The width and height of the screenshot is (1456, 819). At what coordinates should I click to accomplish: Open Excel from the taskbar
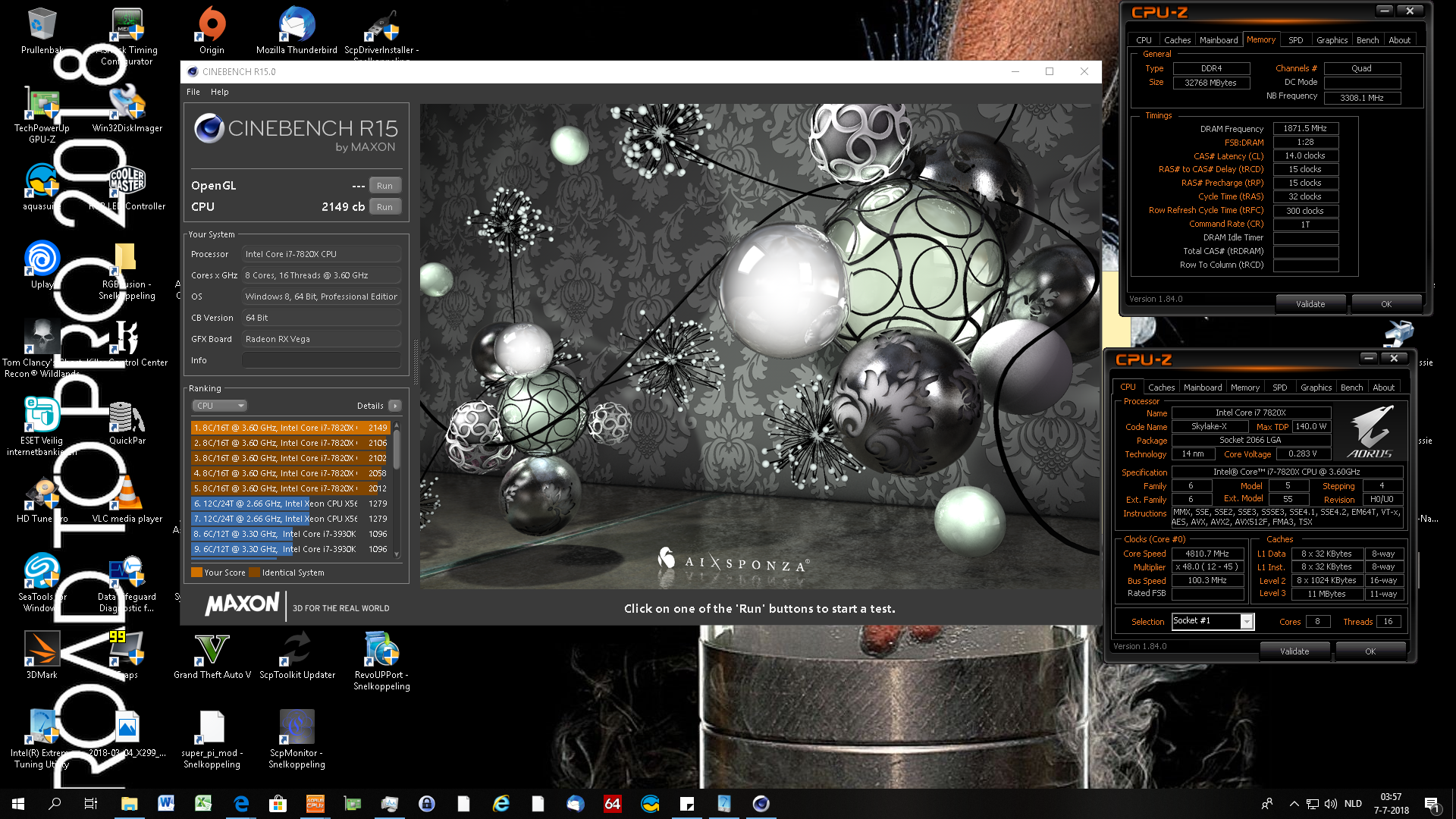(x=203, y=804)
